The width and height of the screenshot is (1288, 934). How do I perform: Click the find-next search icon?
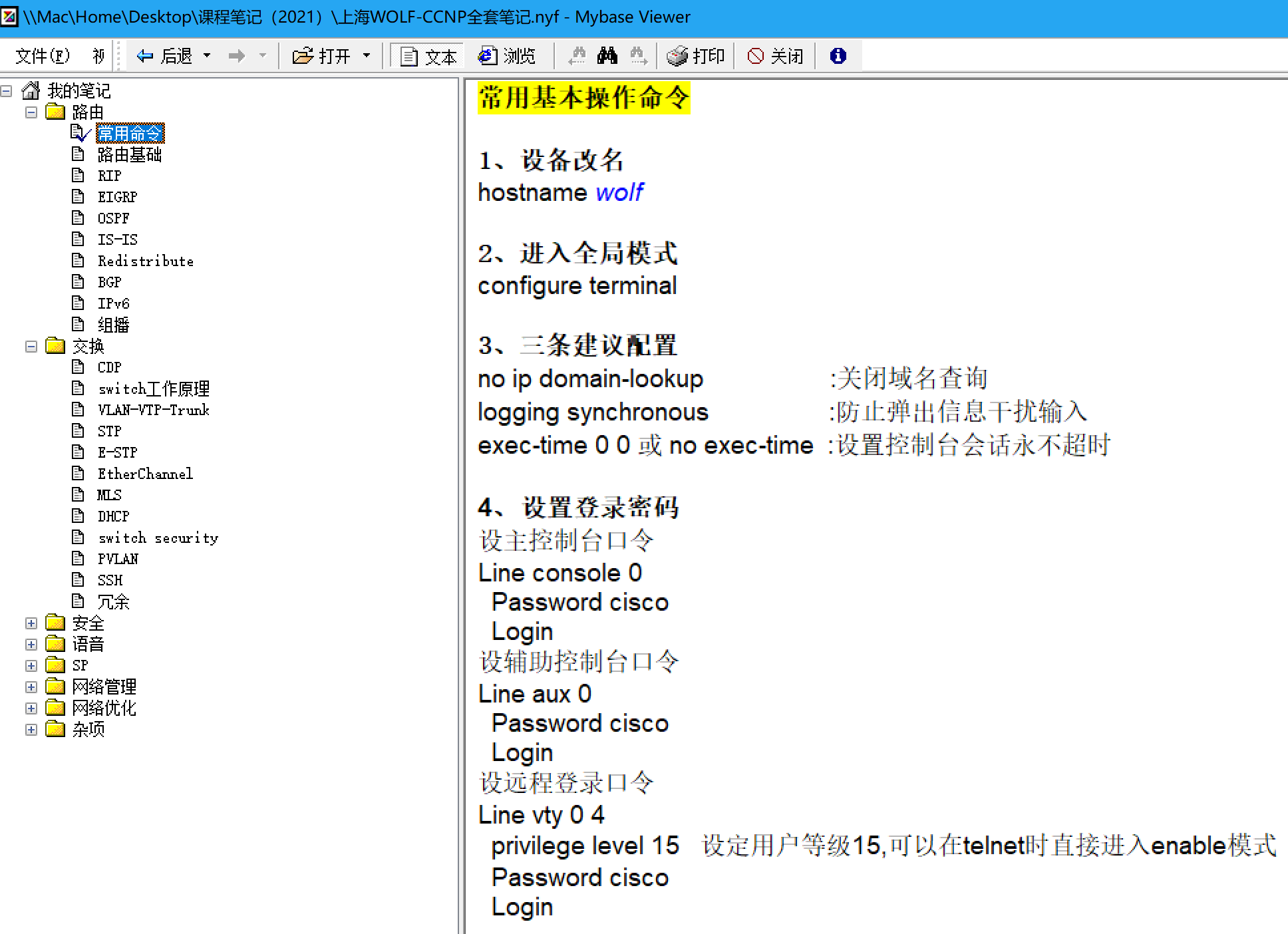click(x=639, y=56)
